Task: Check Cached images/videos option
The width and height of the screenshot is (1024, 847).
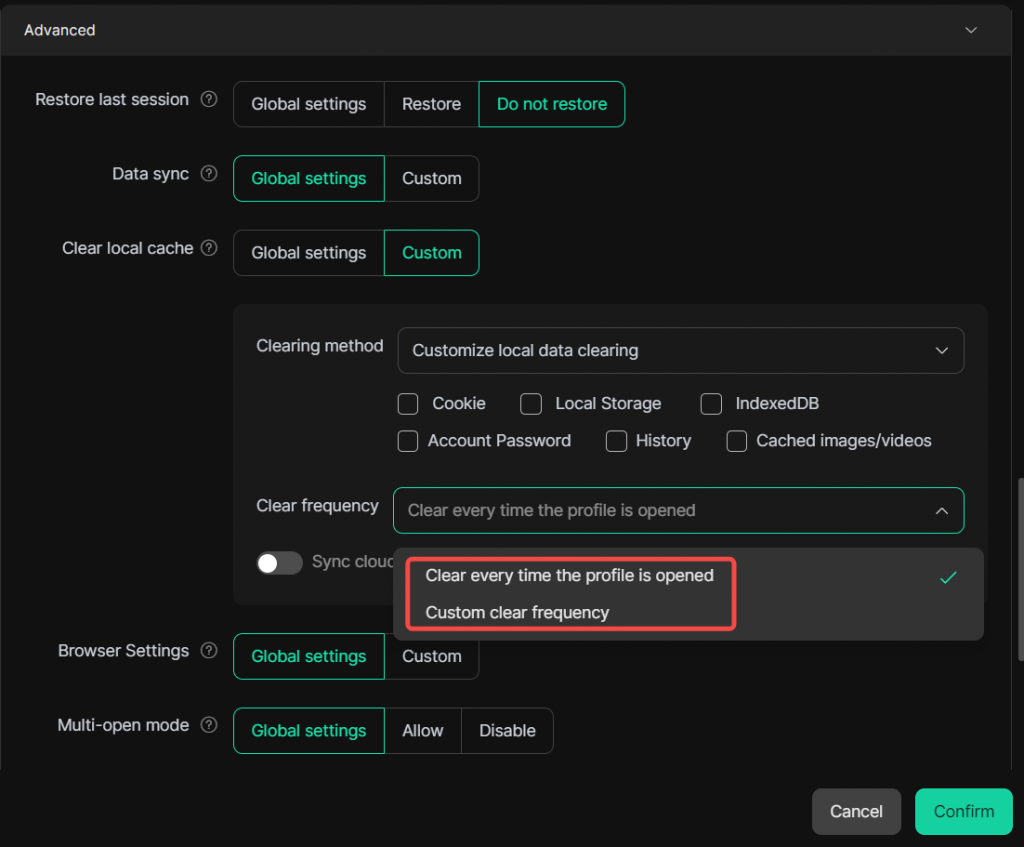Action: [737, 441]
